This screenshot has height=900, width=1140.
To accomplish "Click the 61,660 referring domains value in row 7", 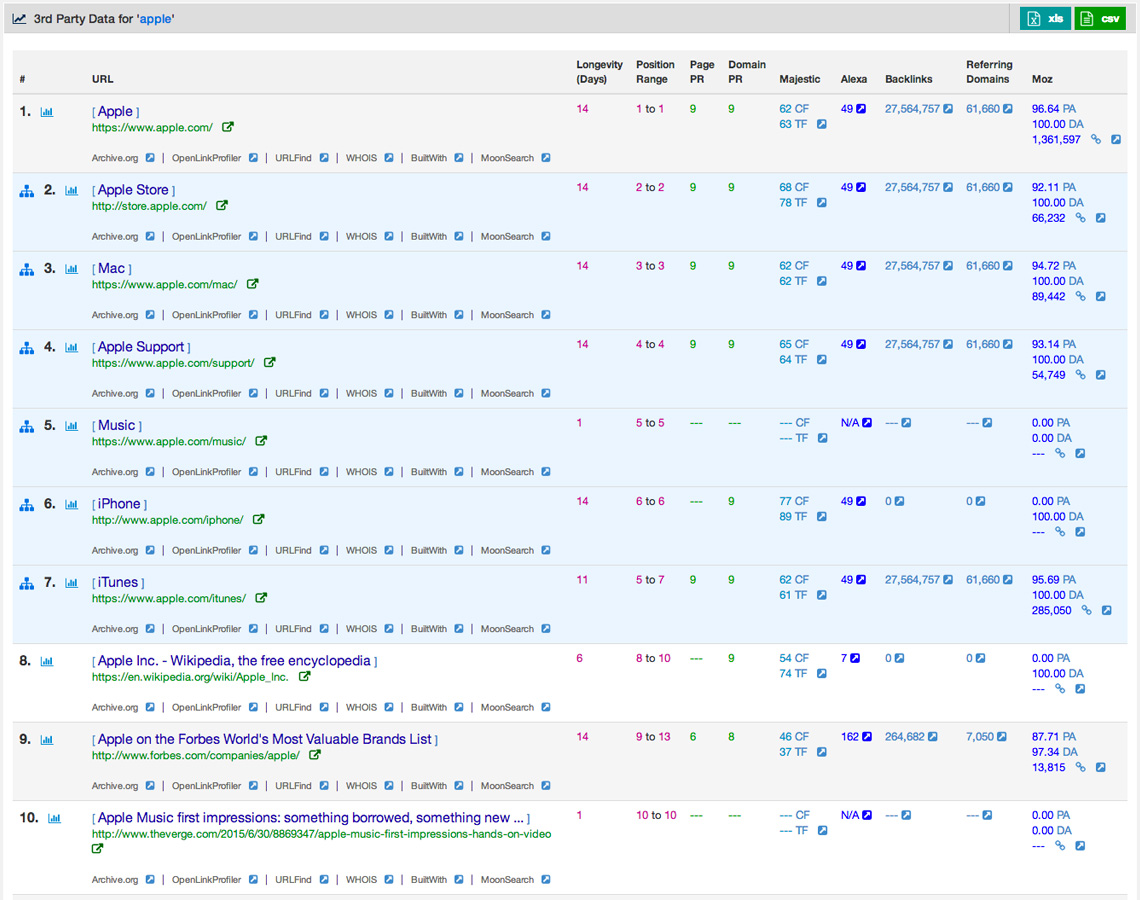I will pyautogui.click(x=983, y=580).
